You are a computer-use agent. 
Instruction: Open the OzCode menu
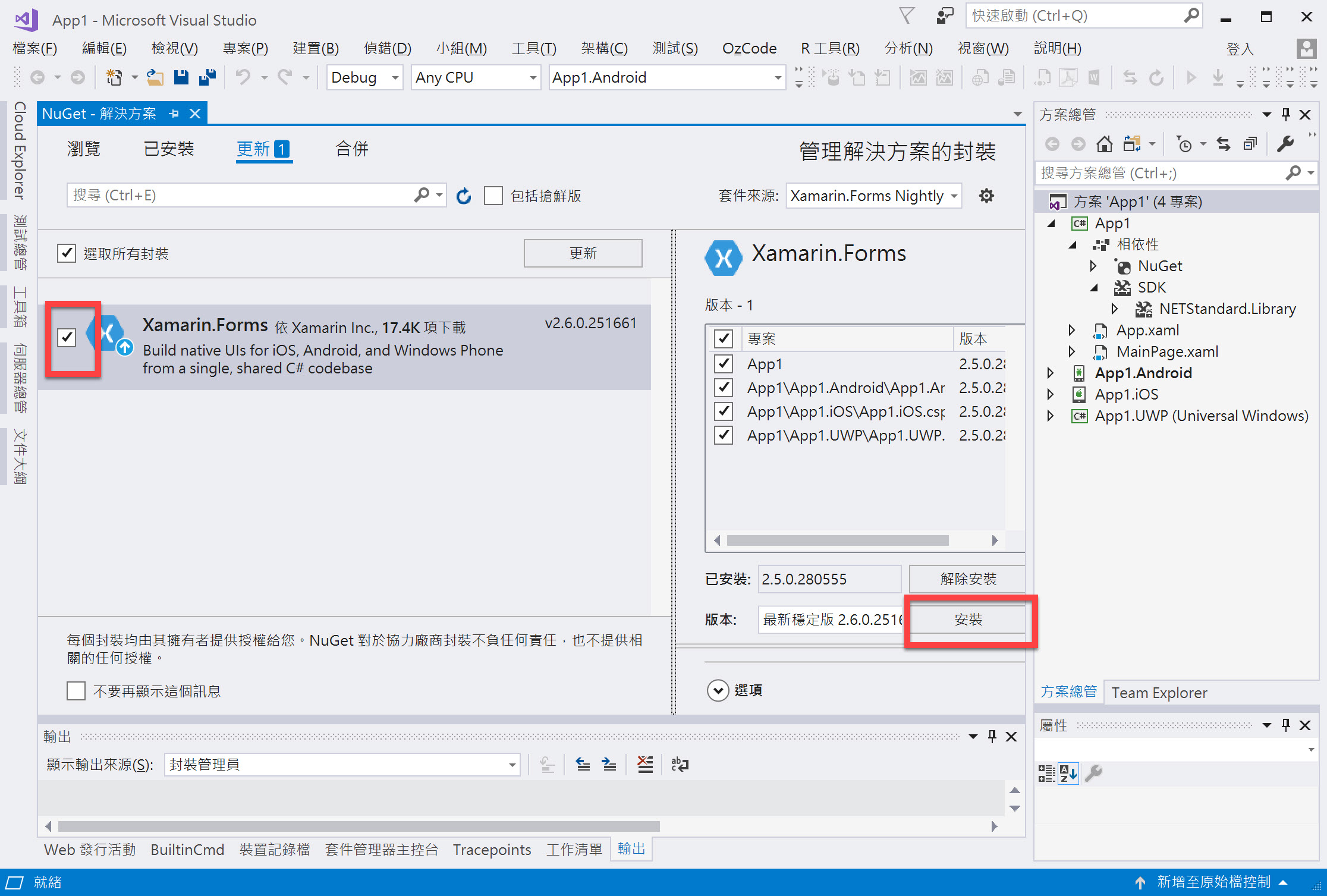pyautogui.click(x=750, y=48)
